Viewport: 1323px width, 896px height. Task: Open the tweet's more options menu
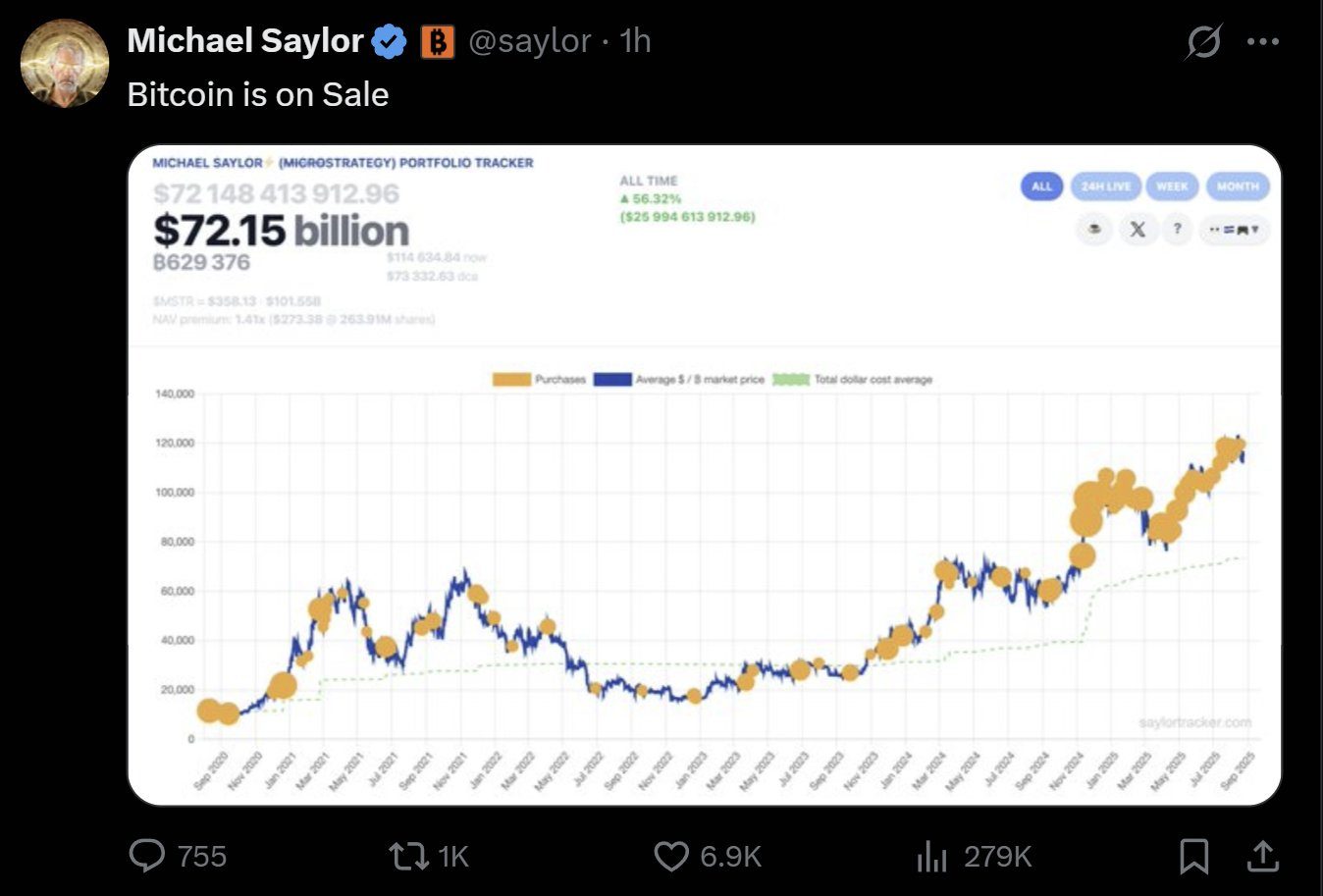(1263, 40)
